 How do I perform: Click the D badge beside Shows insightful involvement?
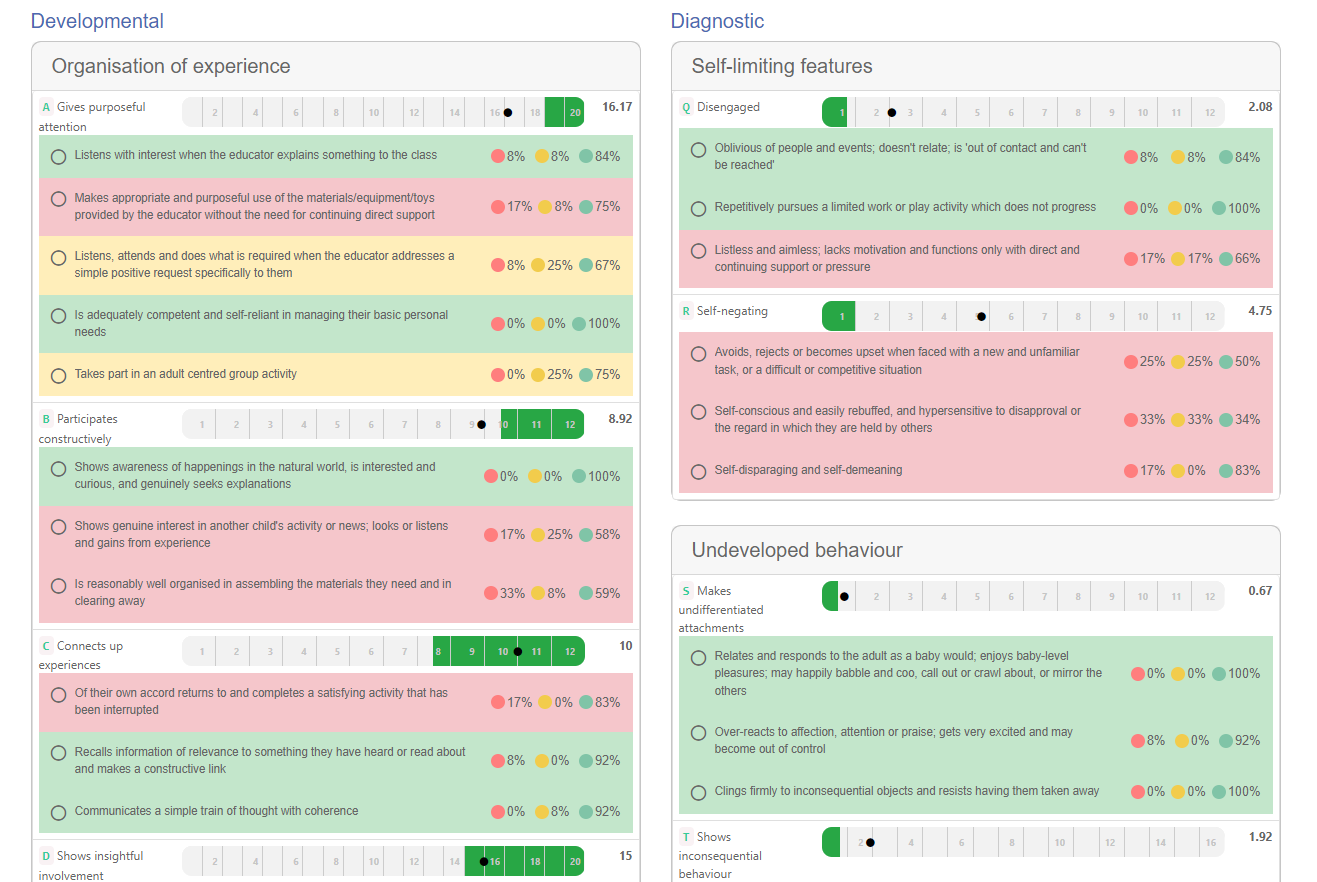click(46, 856)
